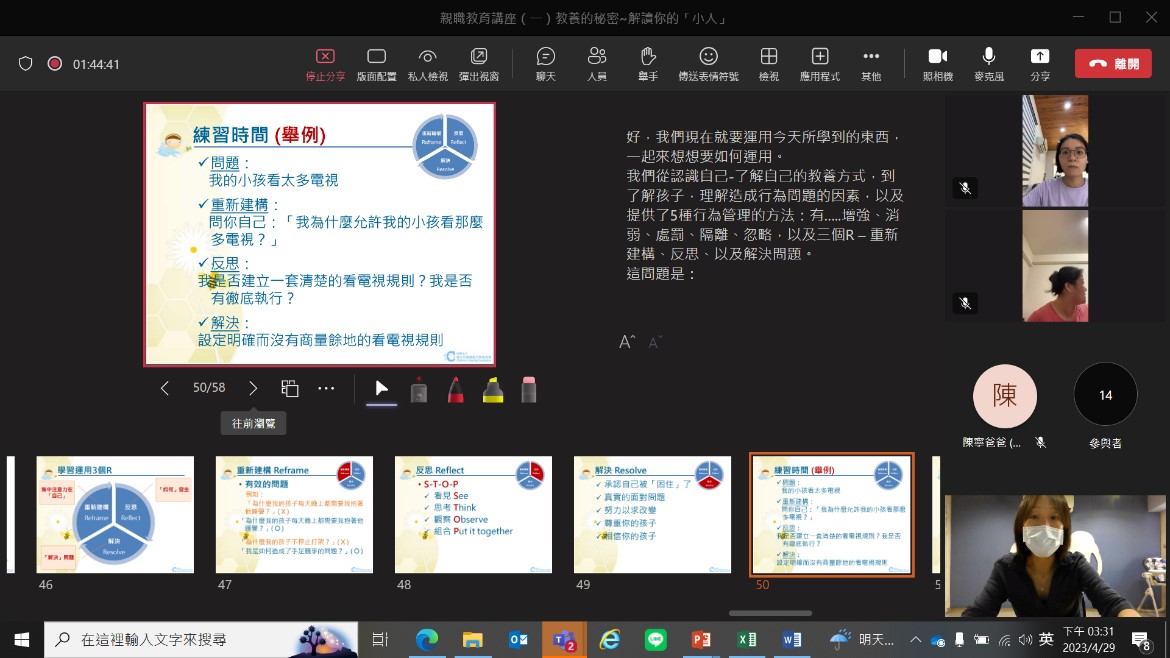Open slide more-actions ellipsis menu
This screenshot has width=1170, height=658.
pyautogui.click(x=326, y=388)
